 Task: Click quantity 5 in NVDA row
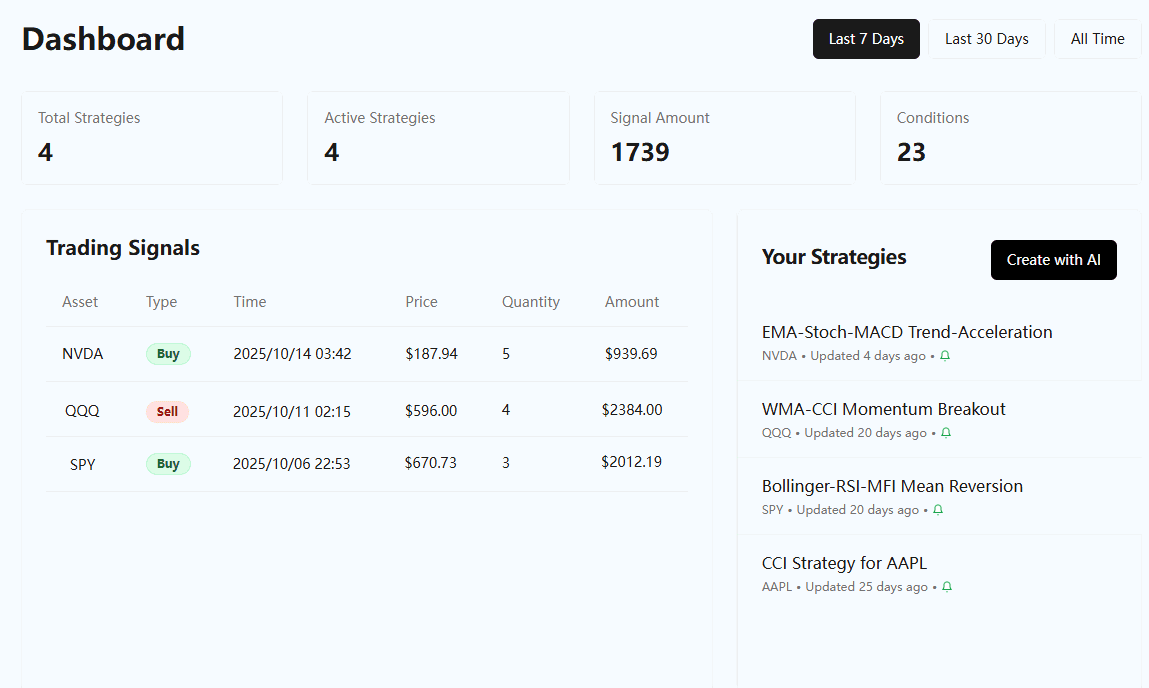coord(506,354)
